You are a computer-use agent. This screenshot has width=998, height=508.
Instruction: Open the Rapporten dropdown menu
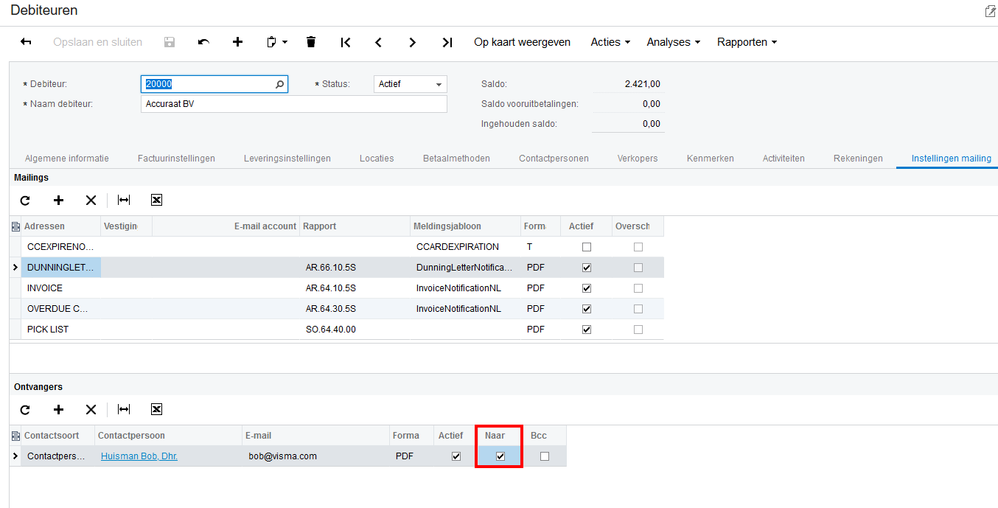click(x=747, y=42)
